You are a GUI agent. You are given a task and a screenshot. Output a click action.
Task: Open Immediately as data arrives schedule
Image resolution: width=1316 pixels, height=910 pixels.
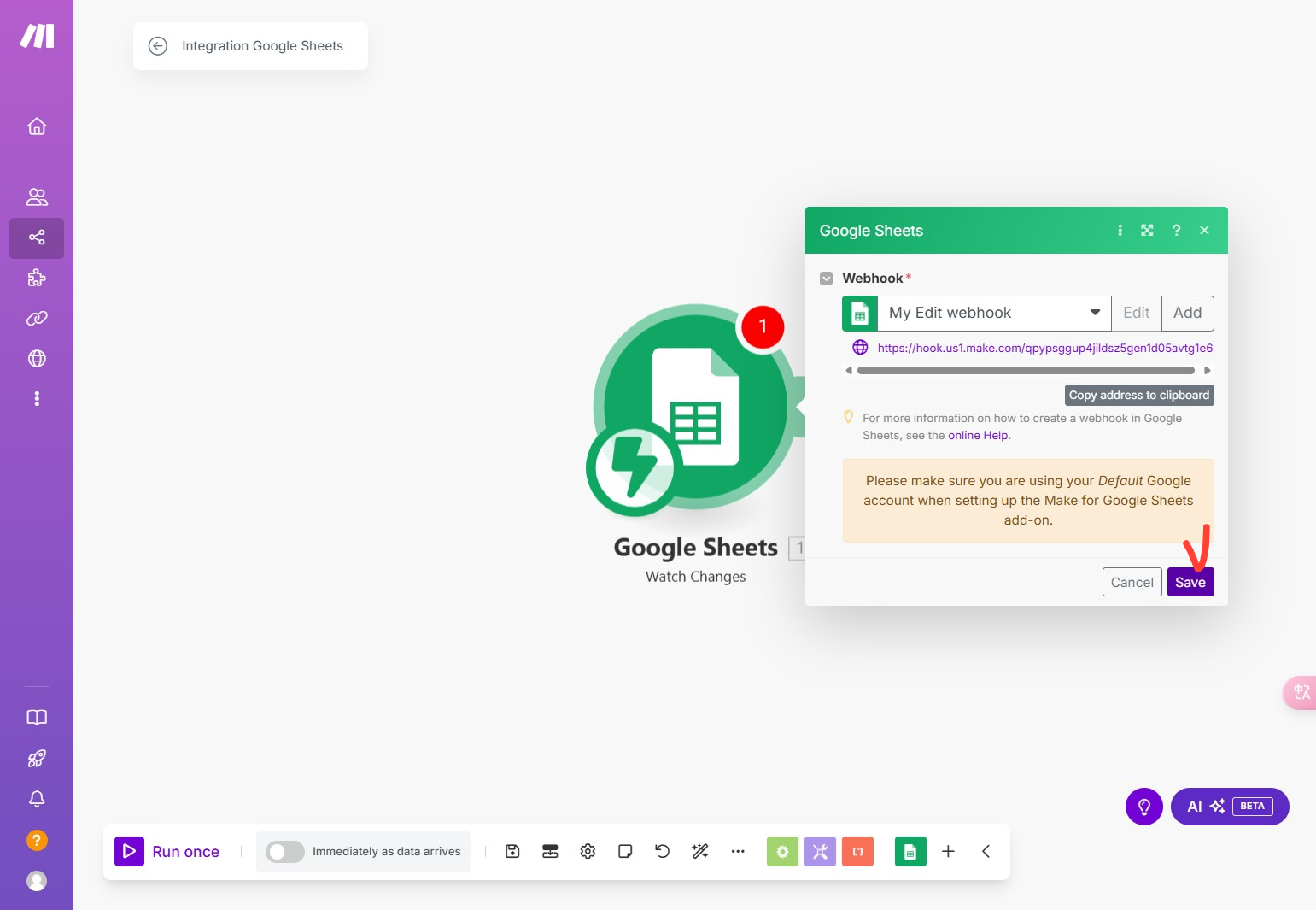point(386,852)
